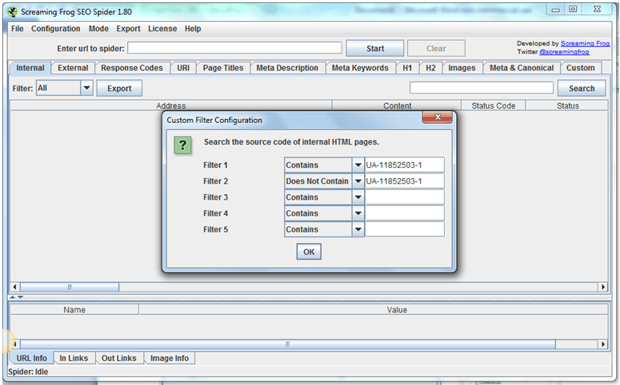Expand the Filter 4 Contains dropdown arrow

tap(358, 213)
